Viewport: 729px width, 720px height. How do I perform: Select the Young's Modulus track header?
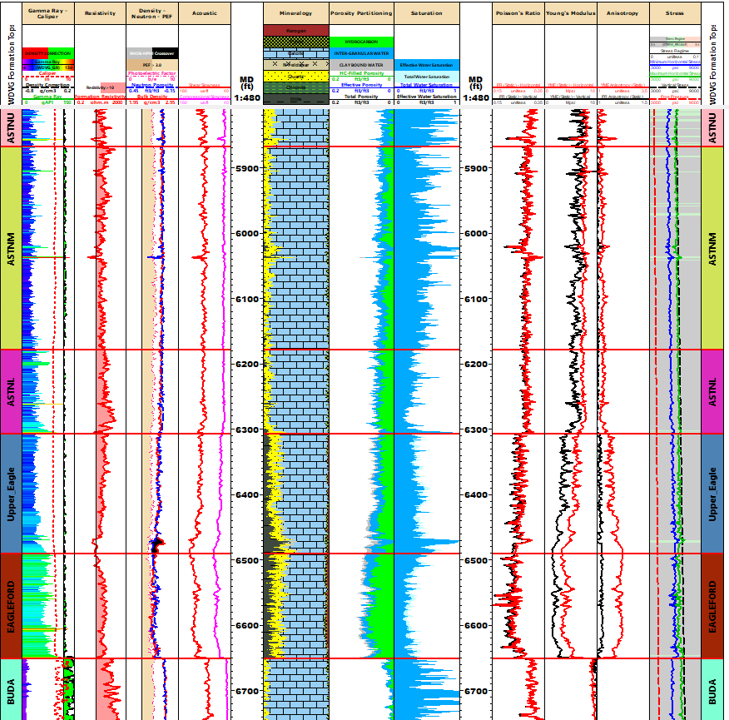(x=569, y=13)
